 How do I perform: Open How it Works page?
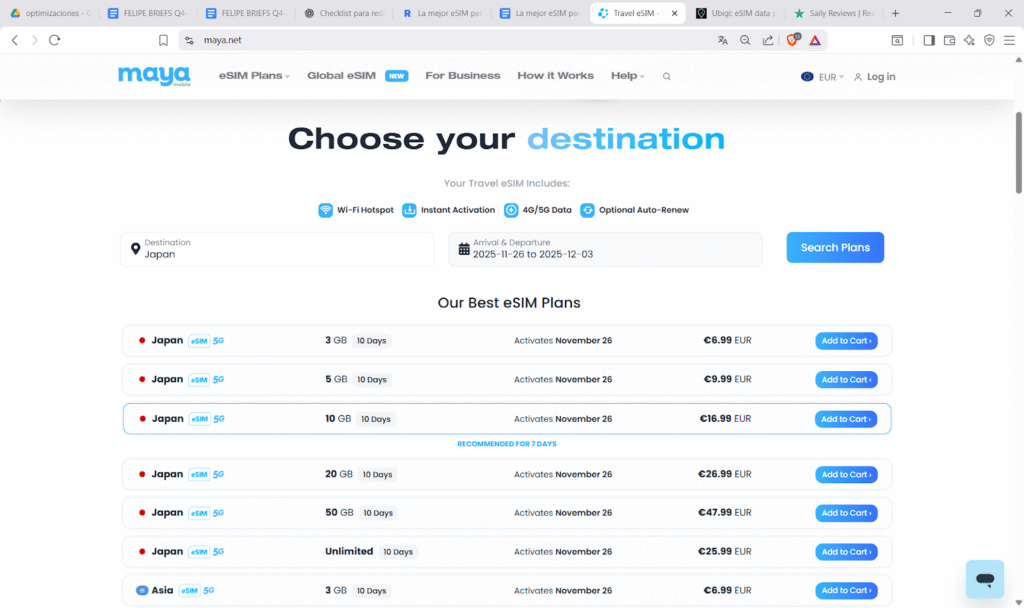pos(555,76)
